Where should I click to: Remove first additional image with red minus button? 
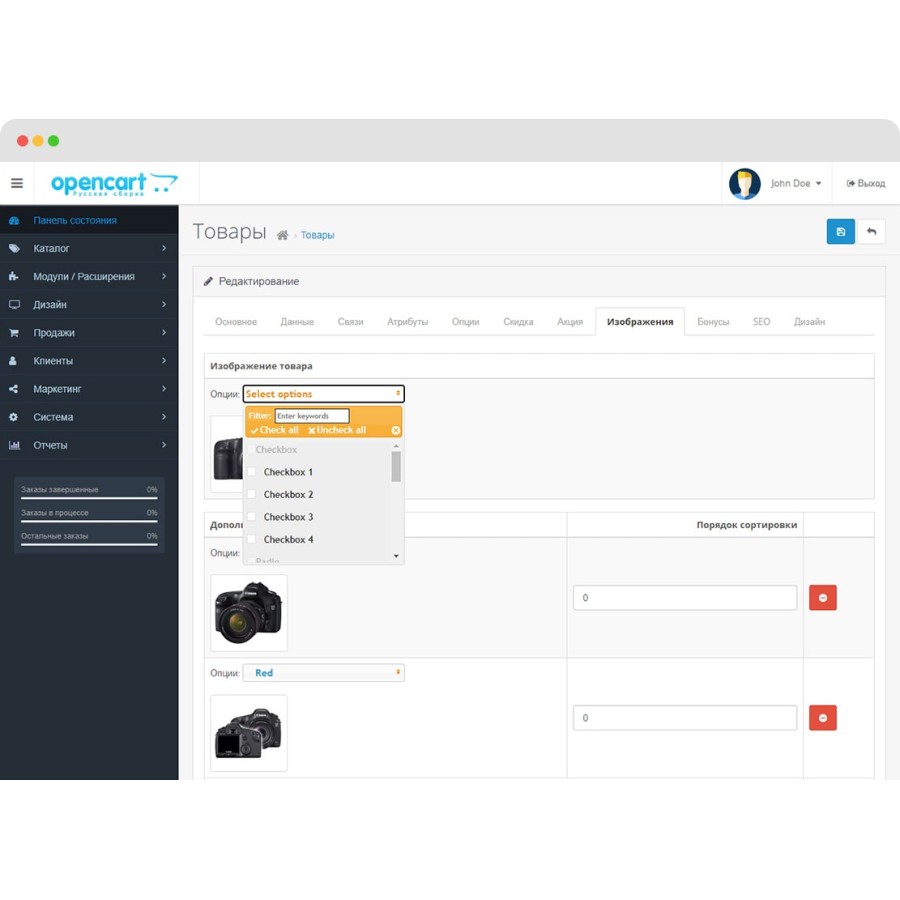pos(823,598)
